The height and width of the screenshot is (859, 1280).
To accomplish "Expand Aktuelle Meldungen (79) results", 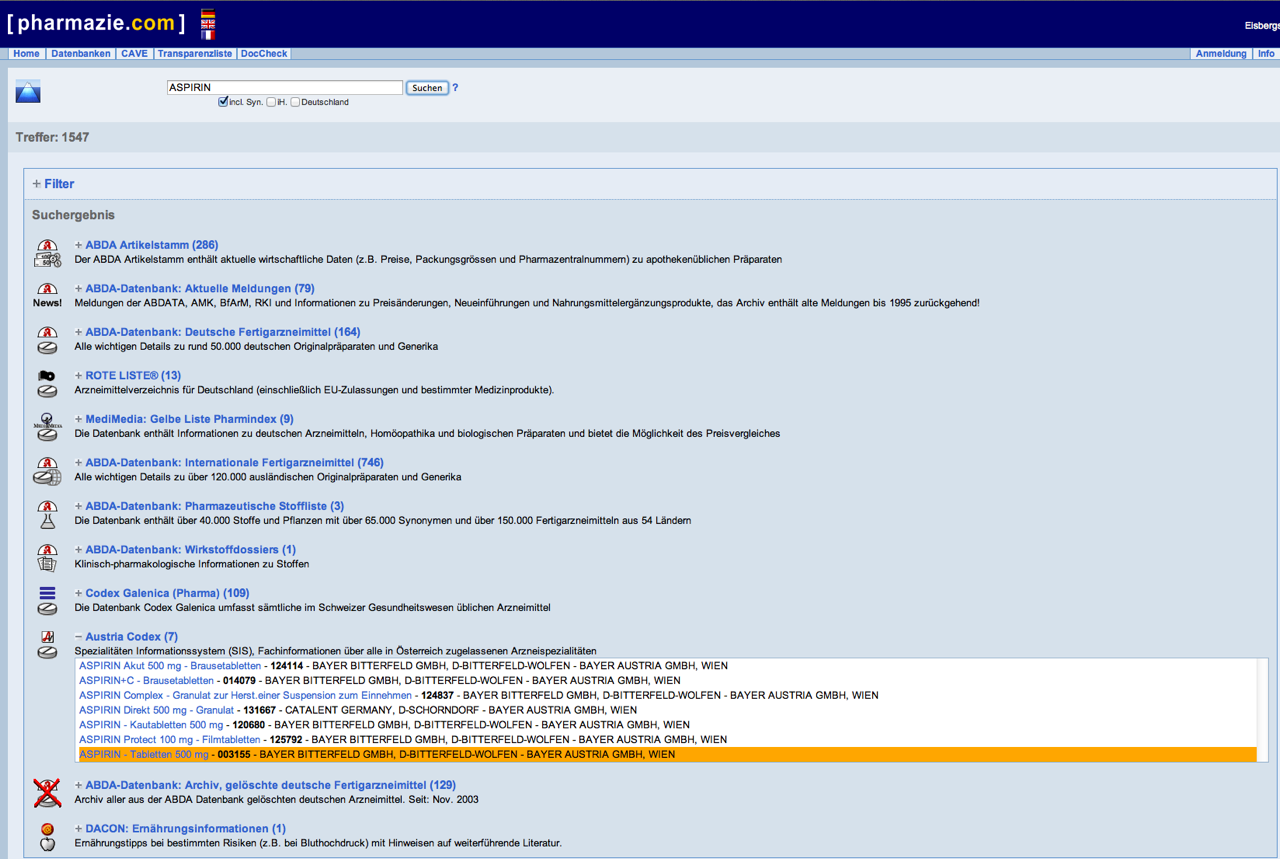I will [194, 289].
